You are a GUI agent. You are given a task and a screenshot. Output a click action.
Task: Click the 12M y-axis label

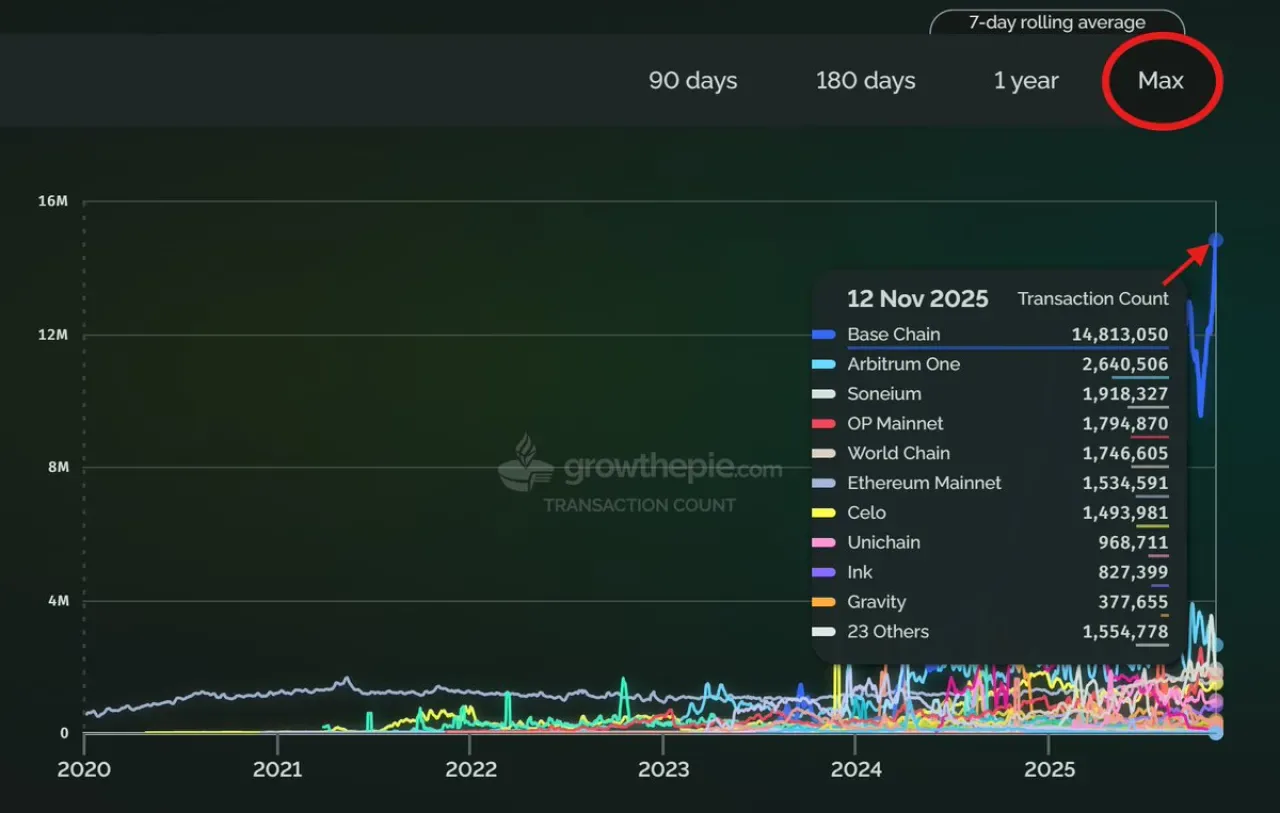tap(54, 335)
